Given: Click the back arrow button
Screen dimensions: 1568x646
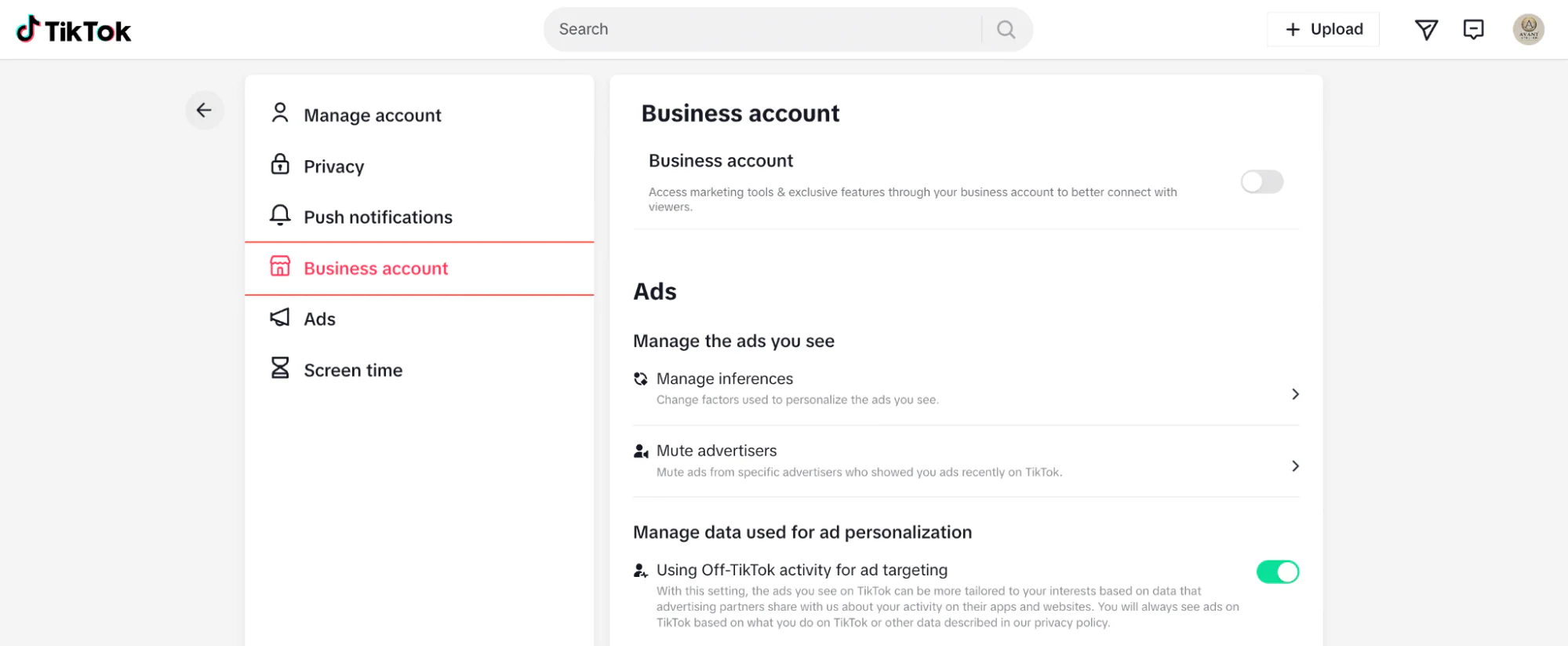Looking at the screenshot, I should pos(204,111).
